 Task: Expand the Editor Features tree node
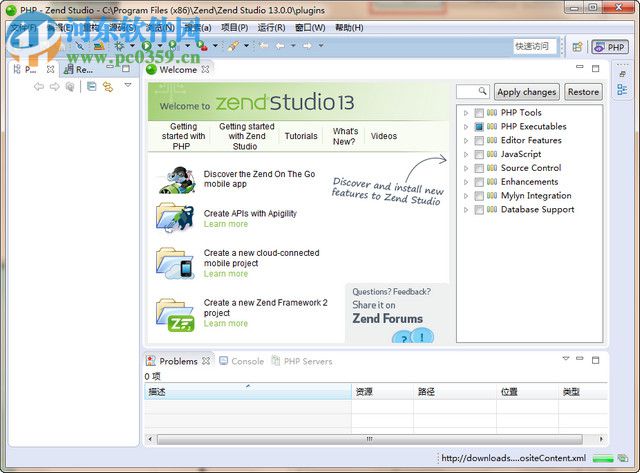[466, 141]
